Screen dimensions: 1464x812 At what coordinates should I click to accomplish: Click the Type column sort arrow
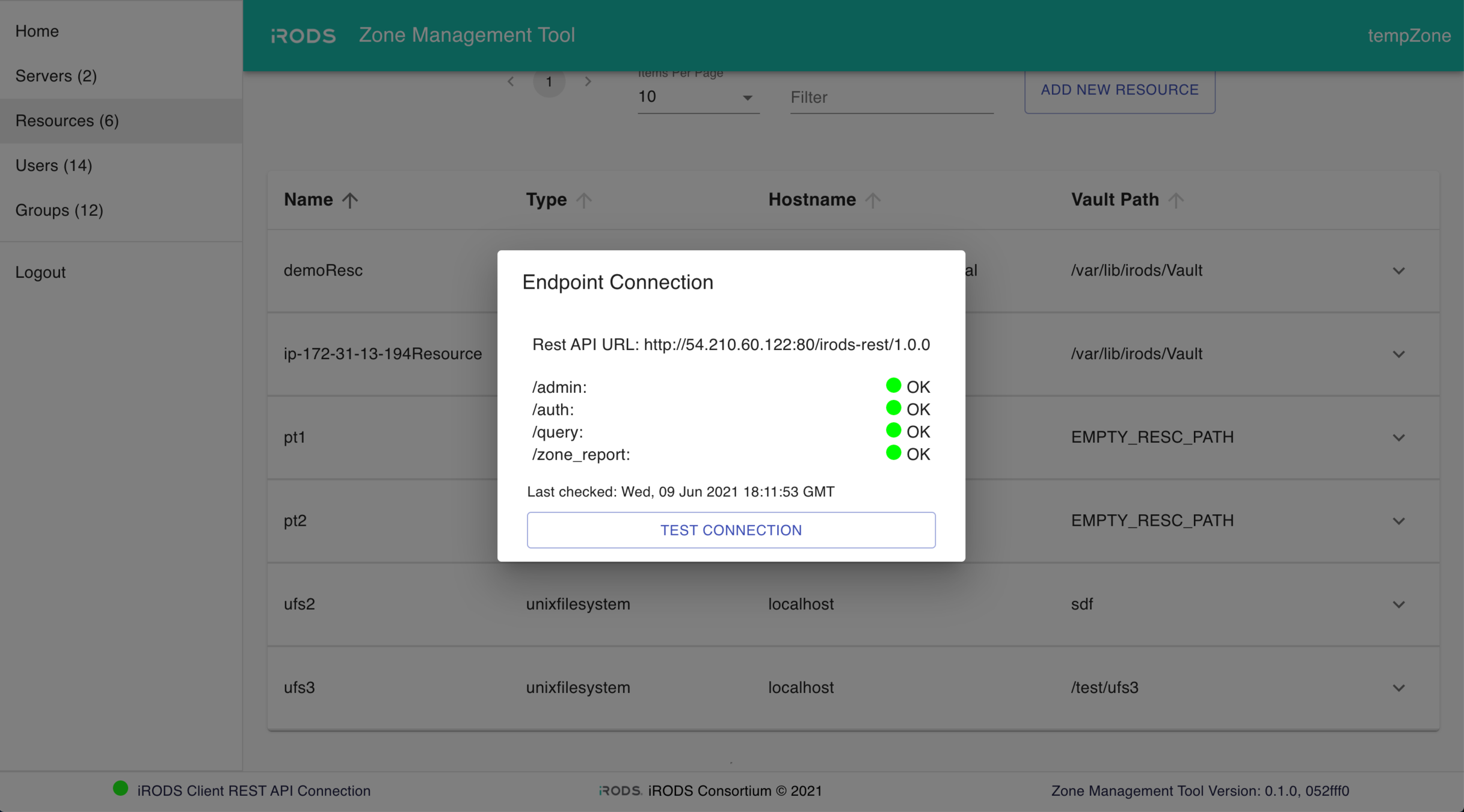click(x=583, y=200)
